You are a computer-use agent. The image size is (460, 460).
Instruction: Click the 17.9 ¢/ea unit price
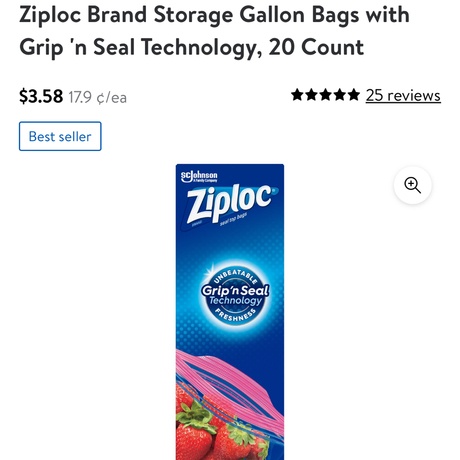pos(98,98)
